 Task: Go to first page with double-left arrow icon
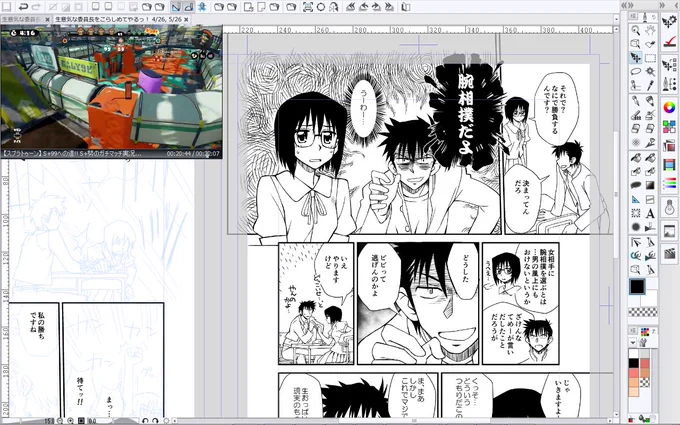coord(351,7)
